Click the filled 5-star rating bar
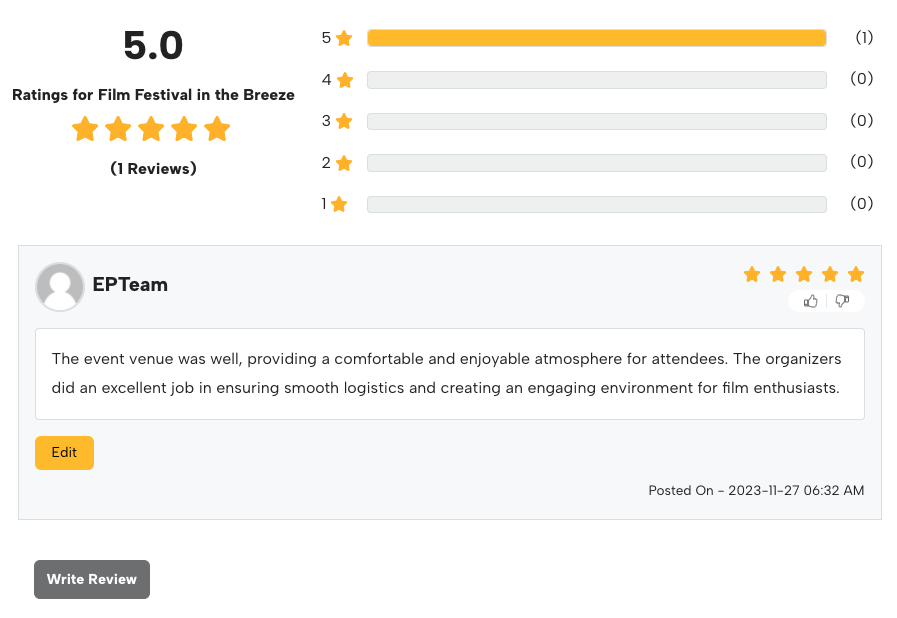This screenshot has width=897, height=618. pos(596,38)
